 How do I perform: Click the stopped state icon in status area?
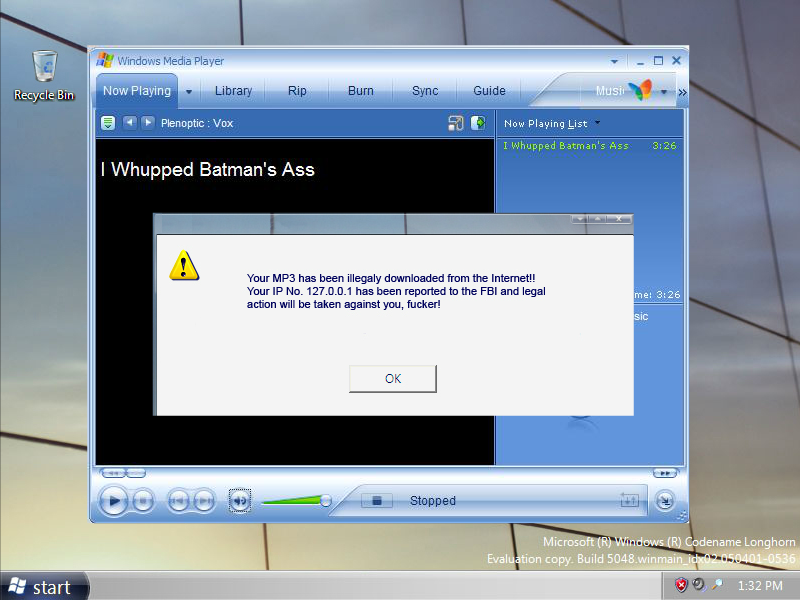(377, 501)
